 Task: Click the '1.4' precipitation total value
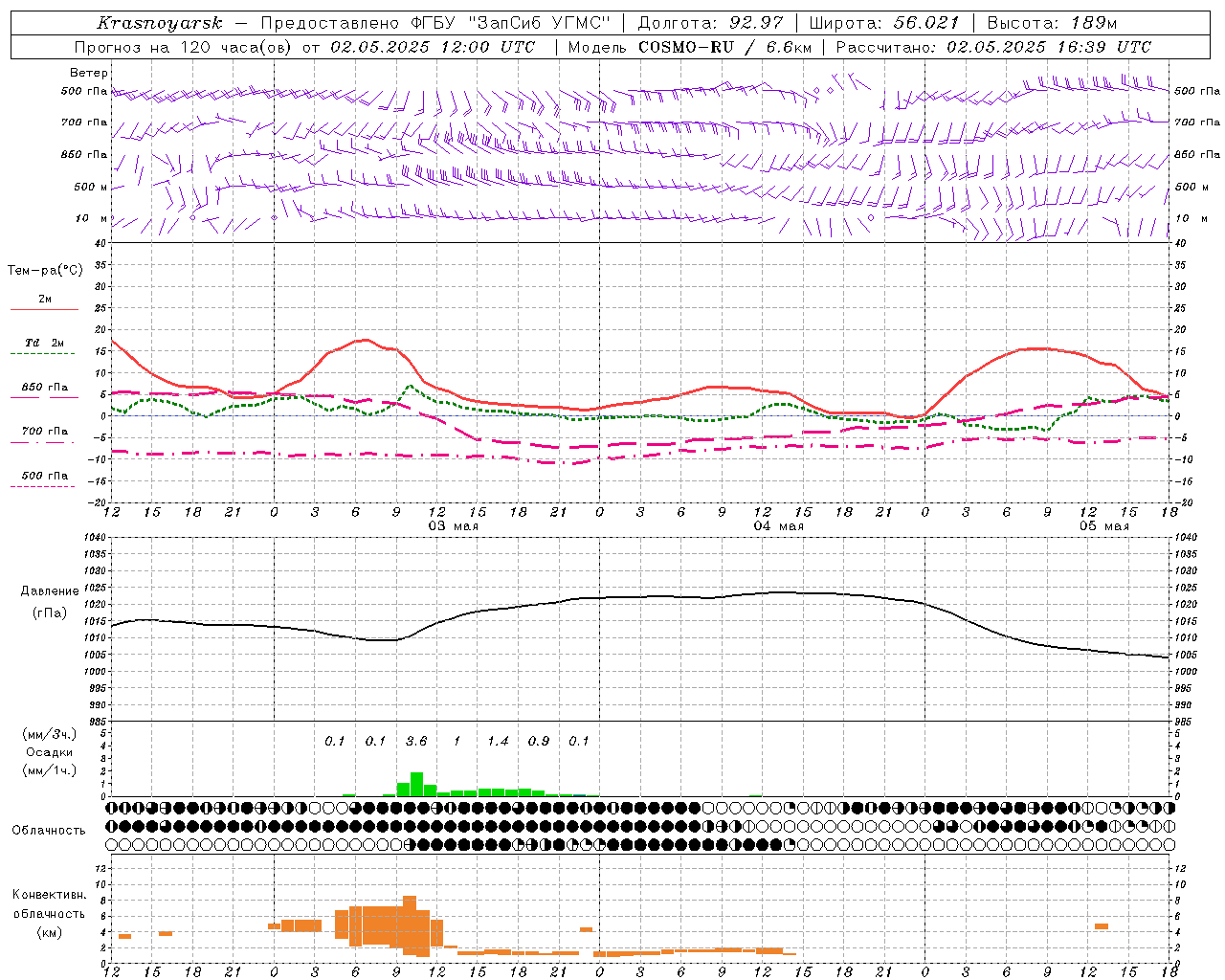pyautogui.click(x=498, y=742)
